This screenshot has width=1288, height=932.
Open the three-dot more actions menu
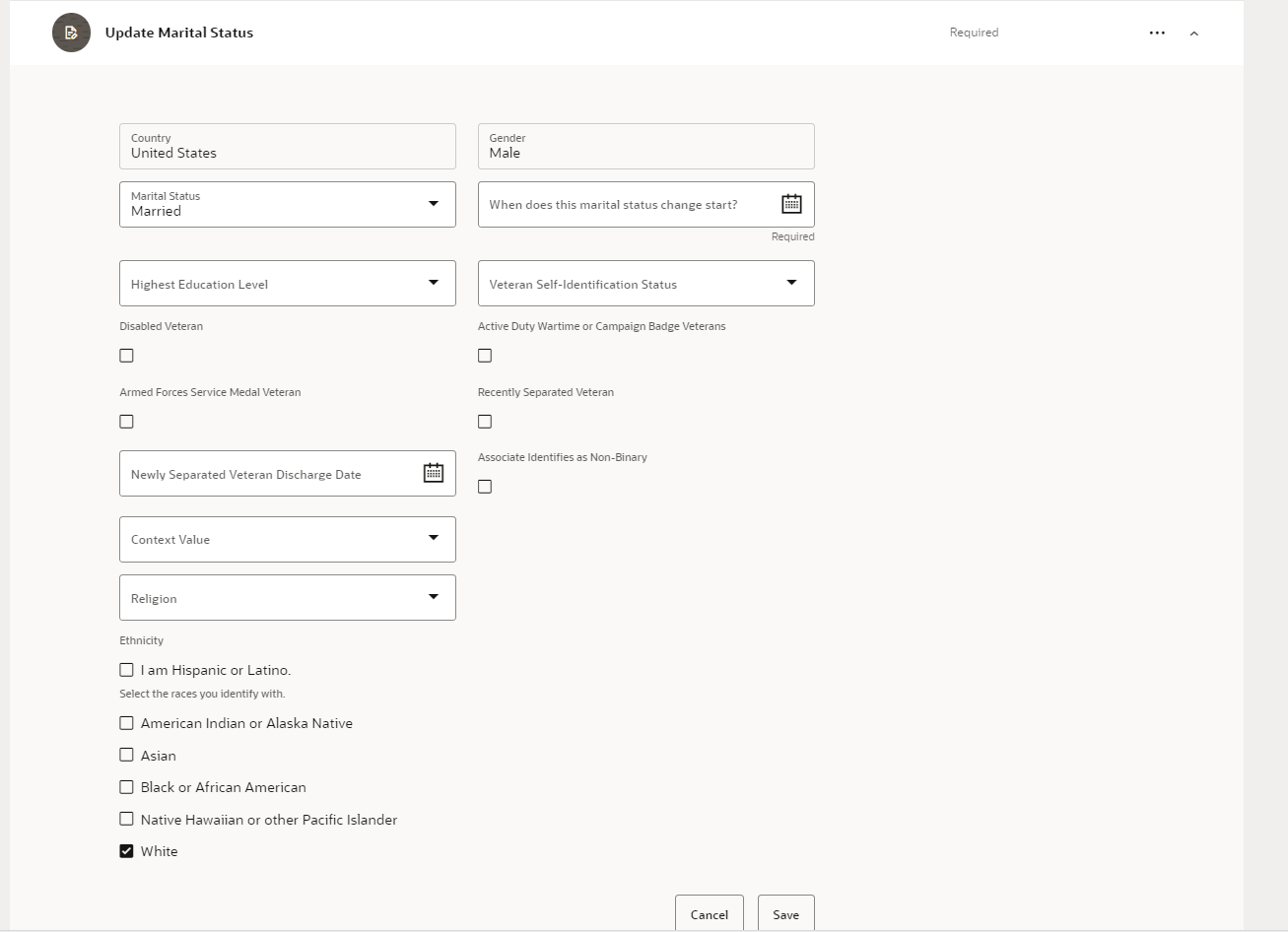pyautogui.click(x=1157, y=33)
